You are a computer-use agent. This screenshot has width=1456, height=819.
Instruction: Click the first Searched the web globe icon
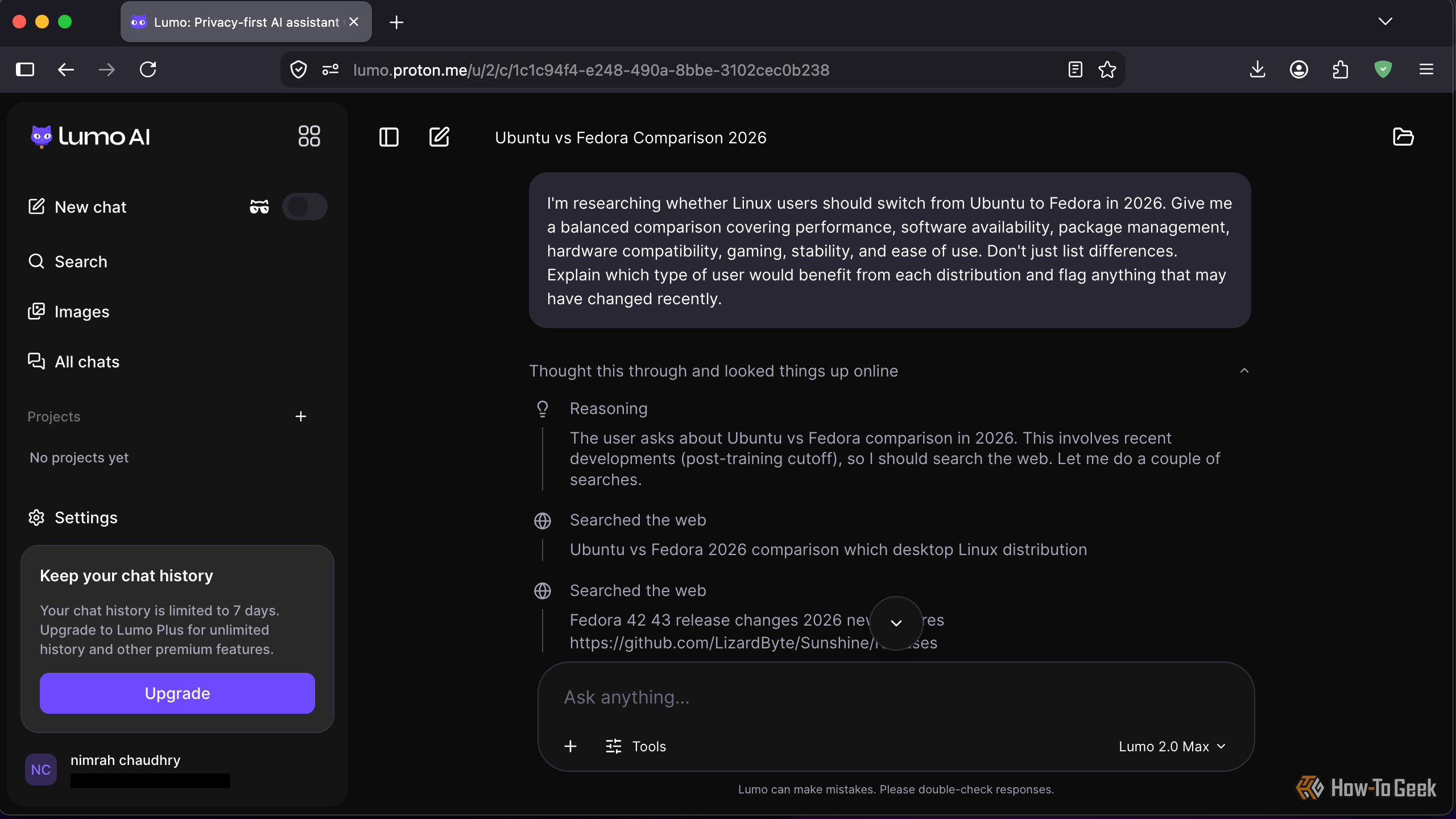(543, 520)
